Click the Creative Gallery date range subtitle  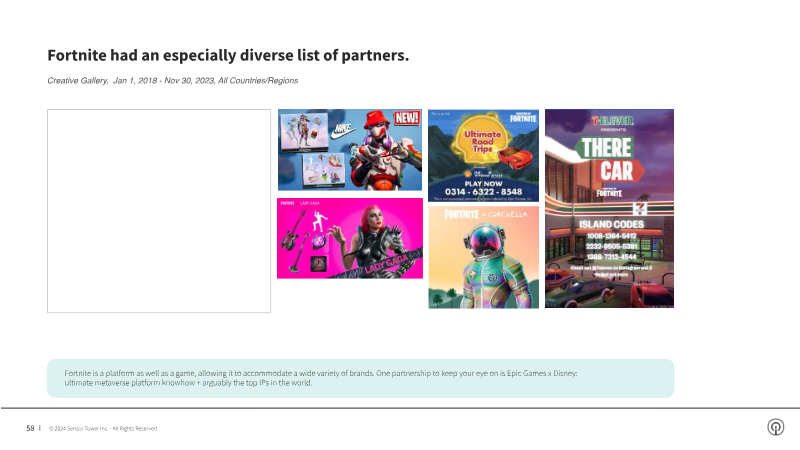(172, 80)
